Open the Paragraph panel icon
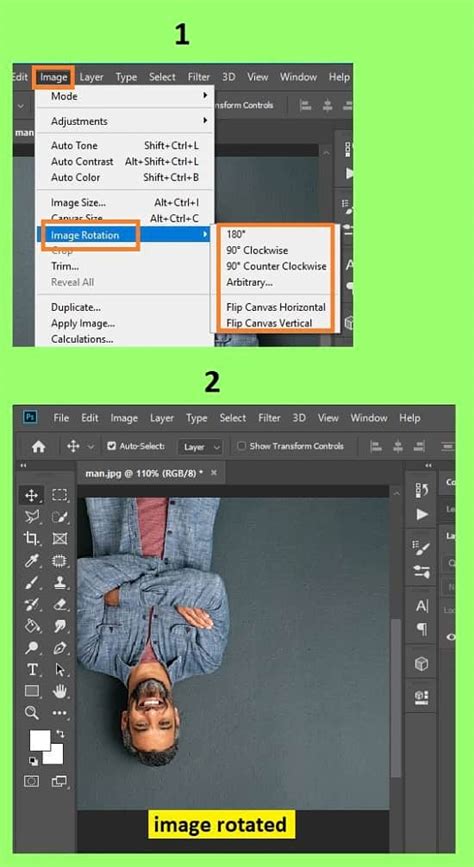 [422, 629]
